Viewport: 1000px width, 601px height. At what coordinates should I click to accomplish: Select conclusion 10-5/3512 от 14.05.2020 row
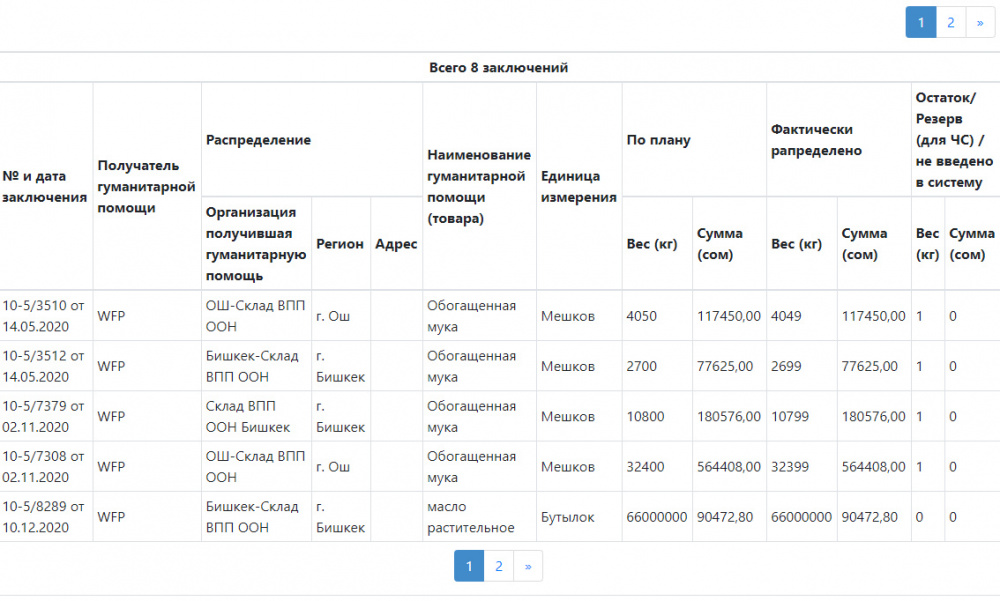coord(45,366)
